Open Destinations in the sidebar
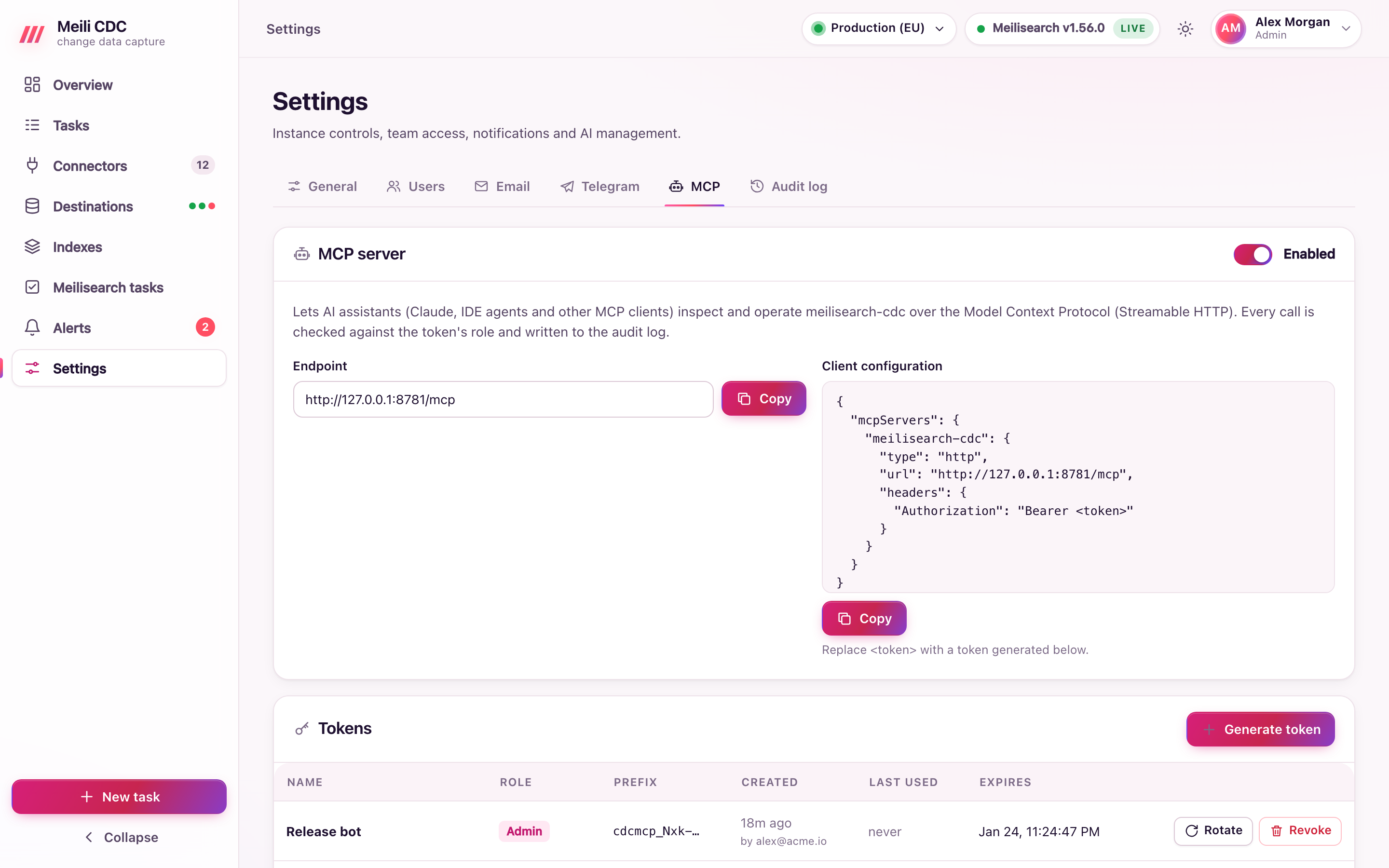This screenshot has height=868, width=1389. pos(119,206)
